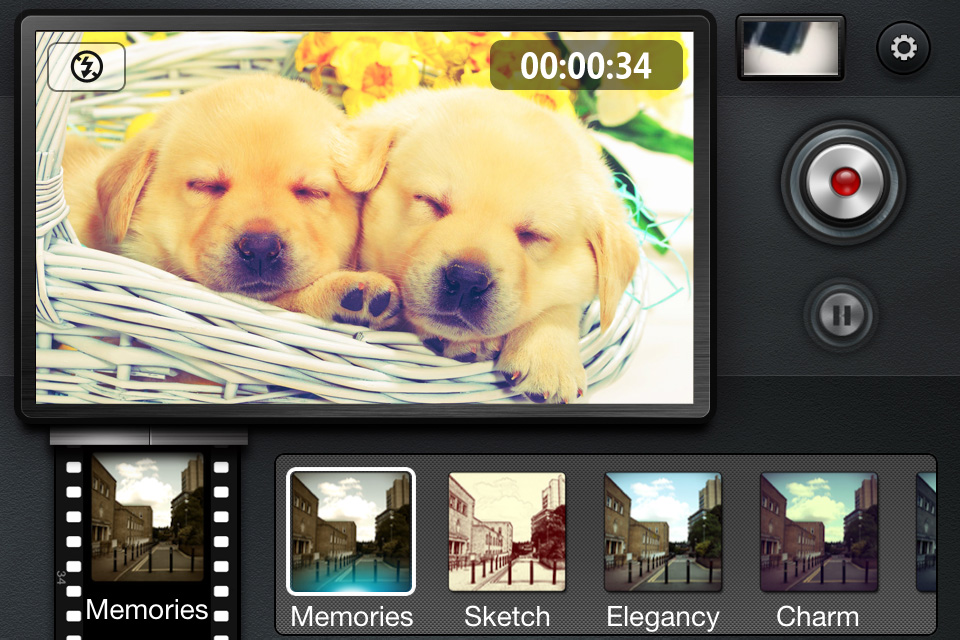Toggle the camera flash icon

click(86, 67)
